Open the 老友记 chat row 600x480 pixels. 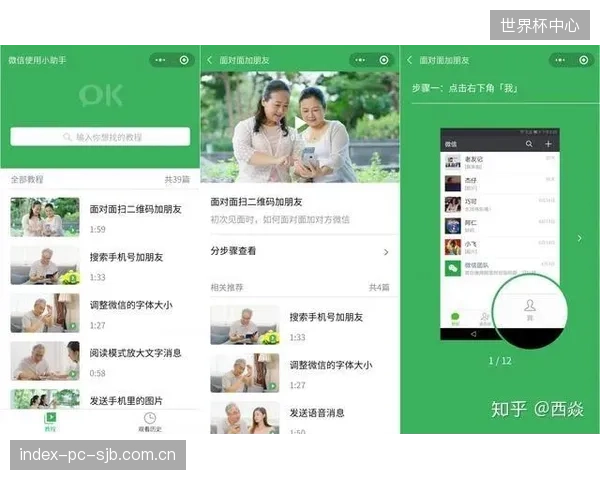pyautogui.click(x=500, y=162)
